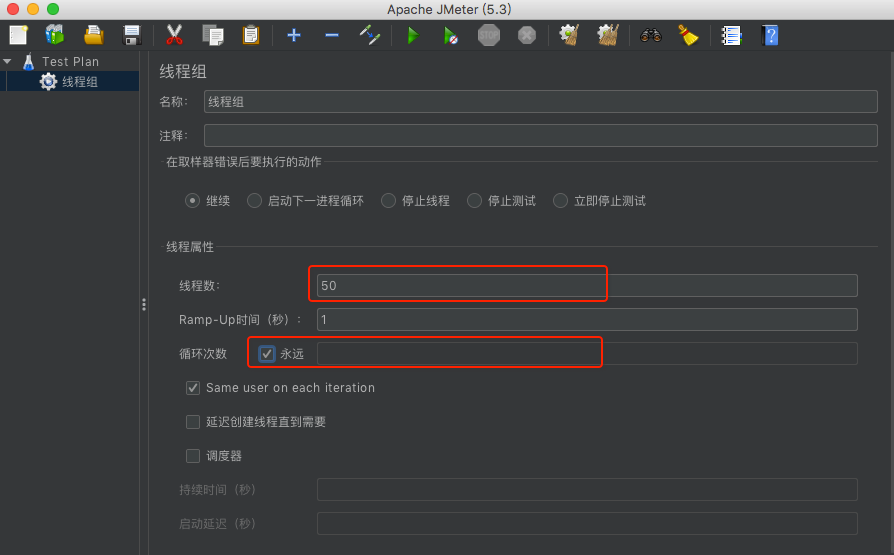Collapse all with the minus icon
This screenshot has width=894, height=555.
[x=332, y=35]
